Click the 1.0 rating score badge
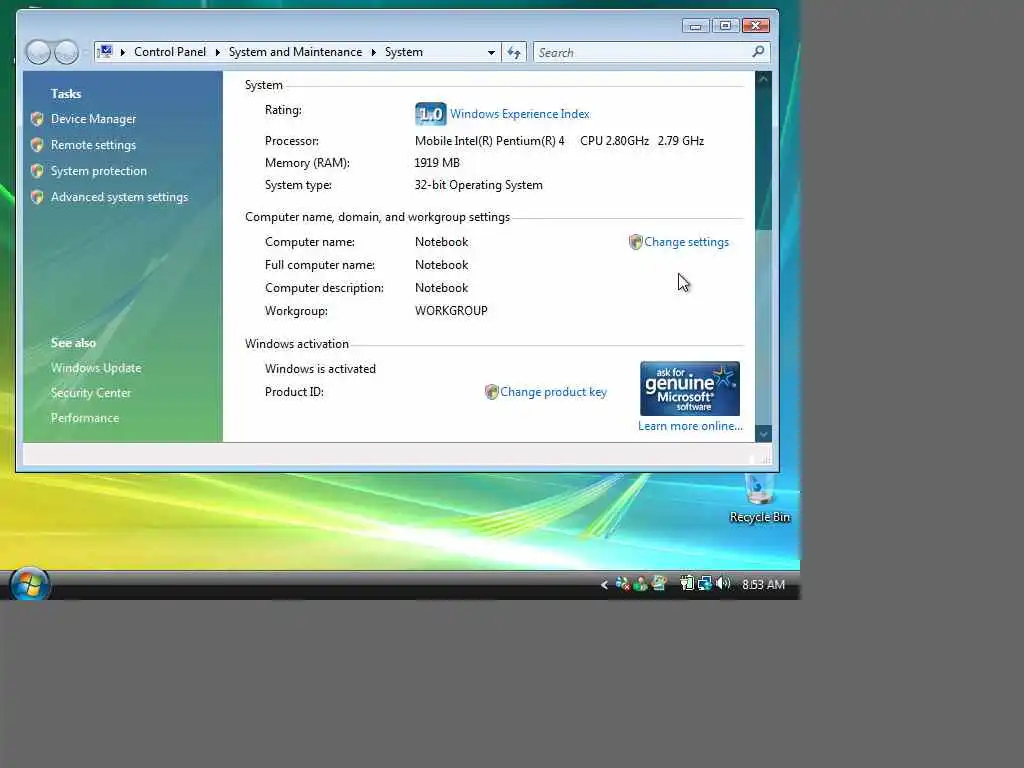The height and width of the screenshot is (768, 1024). pos(430,114)
